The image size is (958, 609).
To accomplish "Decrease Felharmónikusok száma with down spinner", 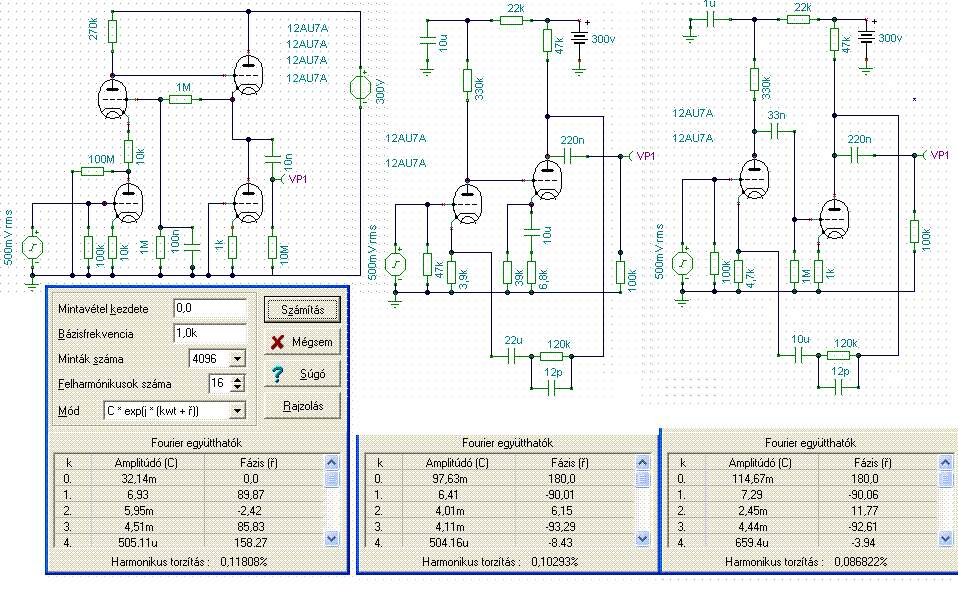I will [238, 387].
